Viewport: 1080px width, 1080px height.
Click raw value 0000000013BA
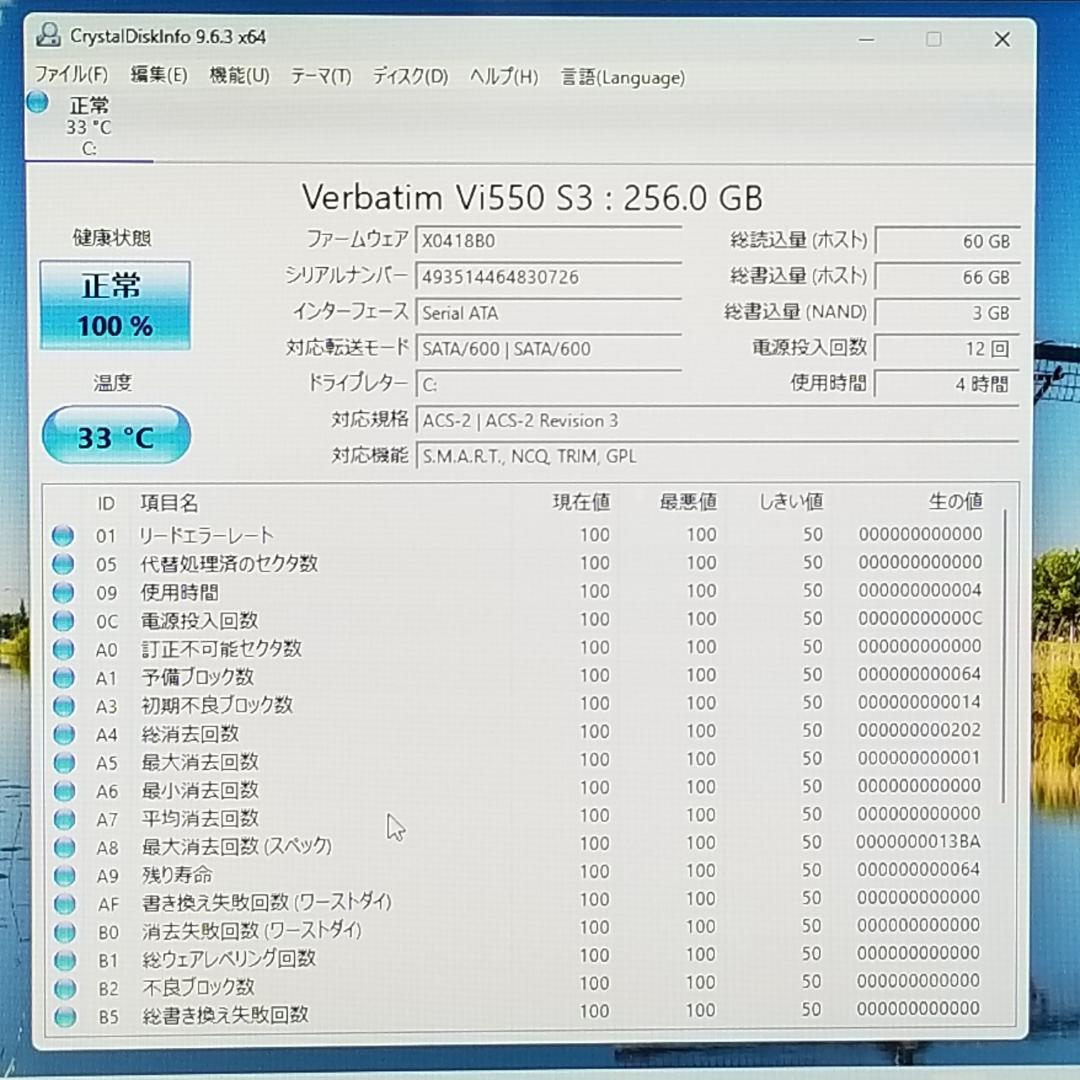tap(918, 842)
